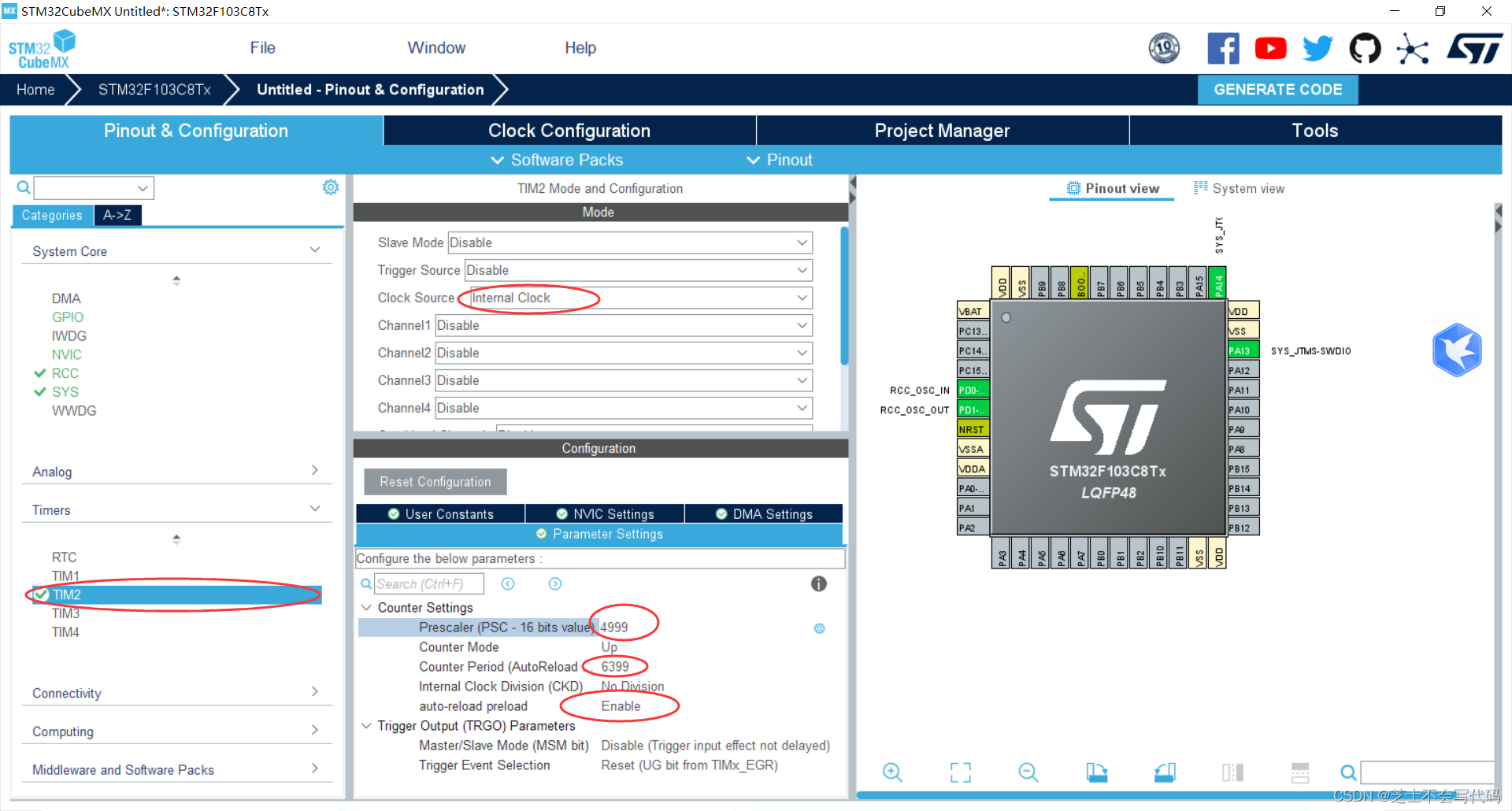This screenshot has height=811, width=1512.
Task: Open the Twitter link icon
Action: pyautogui.click(x=1317, y=48)
